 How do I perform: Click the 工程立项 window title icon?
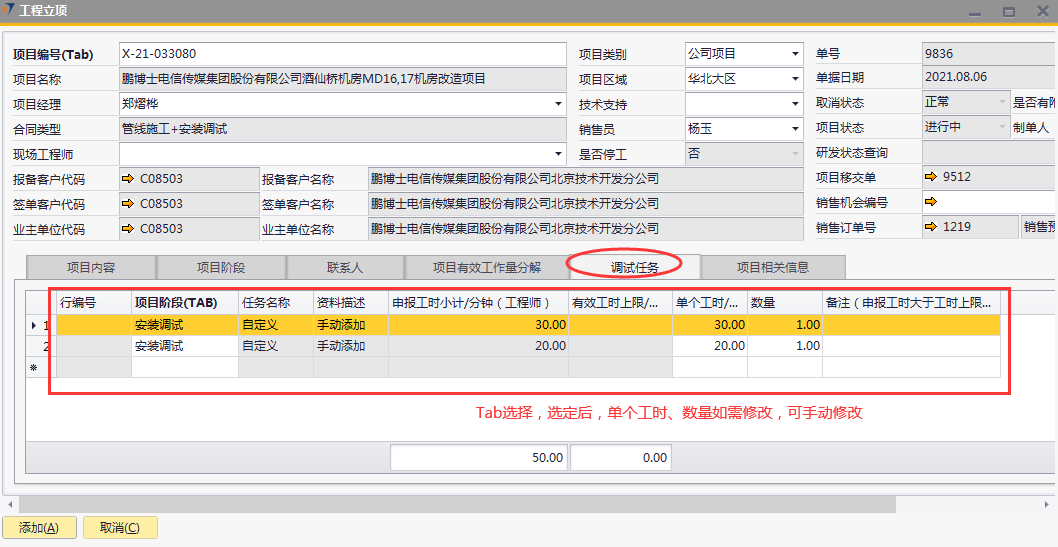[x=10, y=11]
